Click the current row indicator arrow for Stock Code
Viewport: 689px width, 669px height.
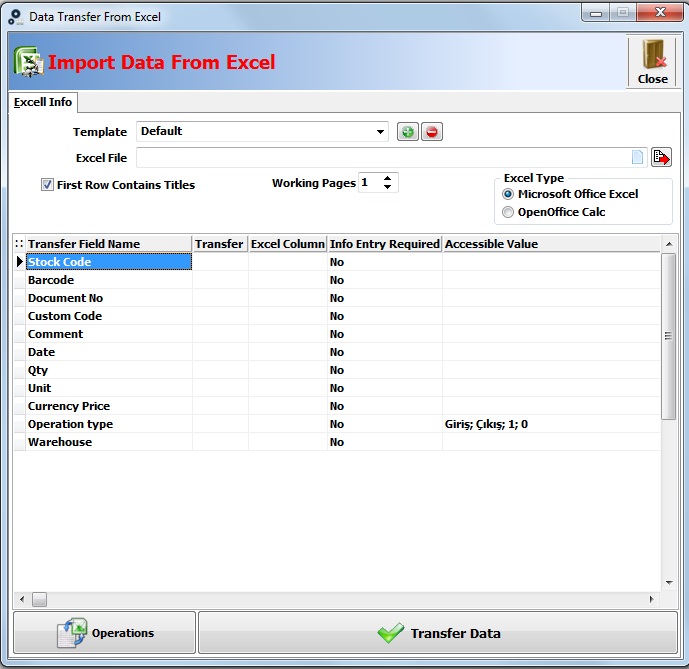coord(19,262)
